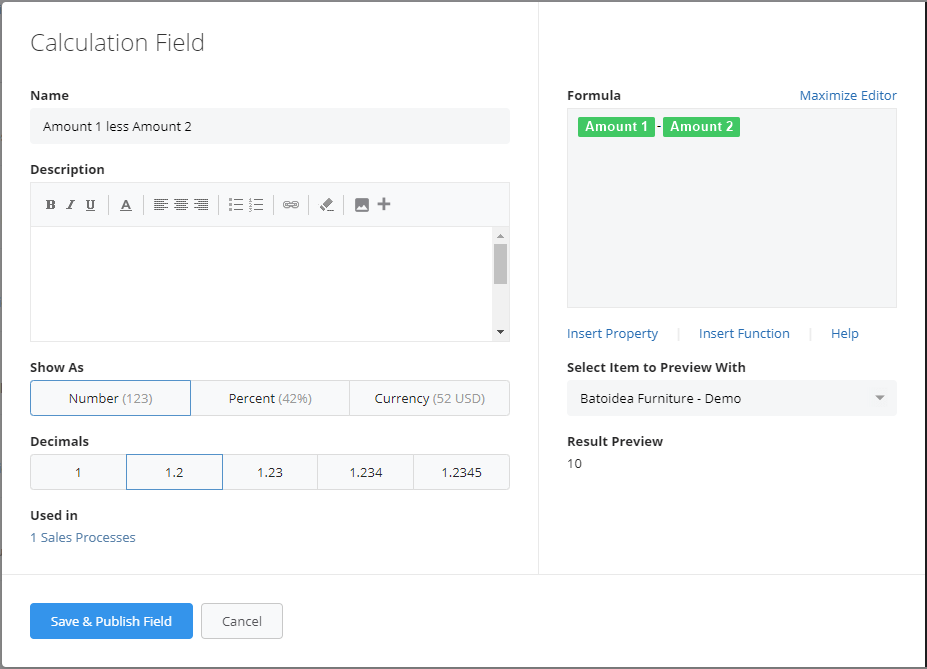The width and height of the screenshot is (927, 669).
Task: Click Save & Publish Field button
Action: tap(111, 621)
